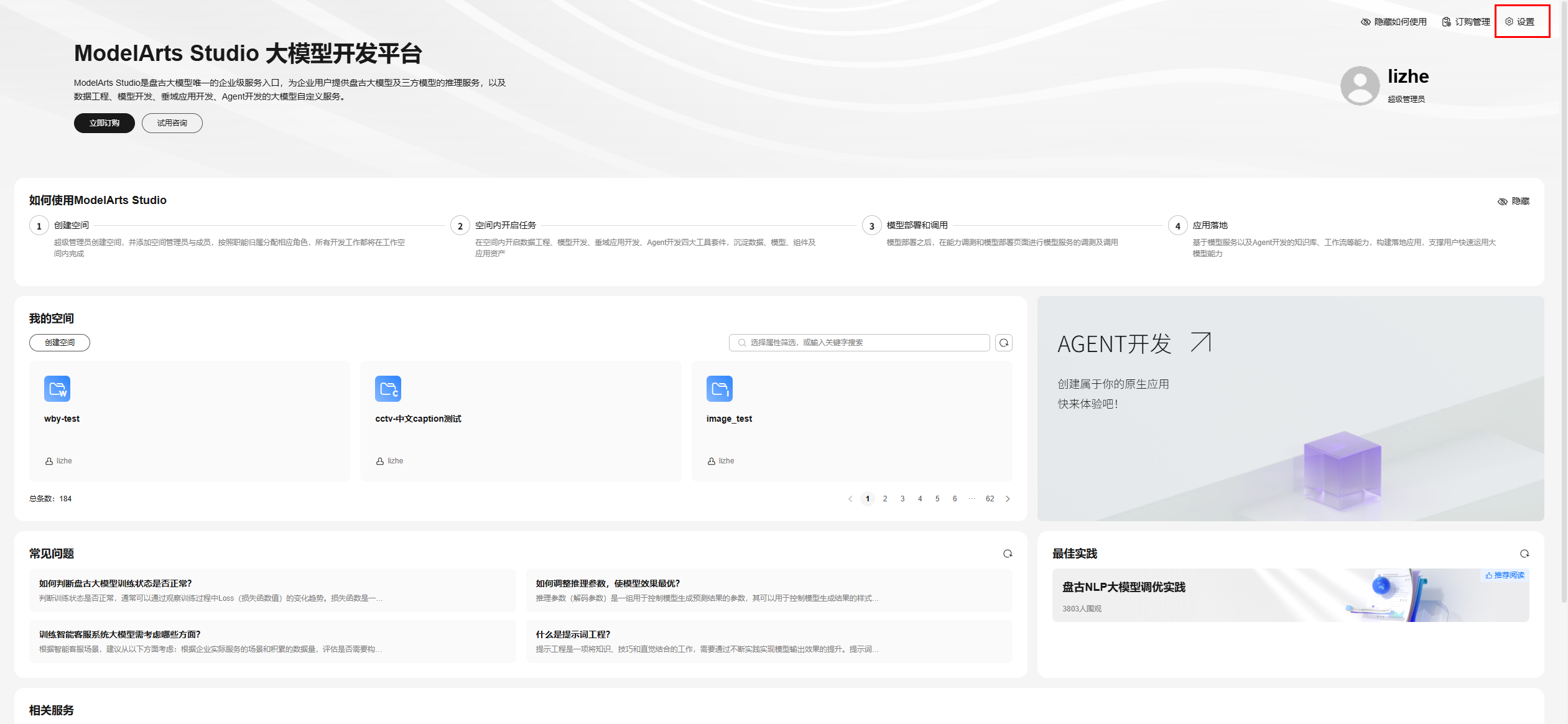Toggle 隐藏如何使用 in the top bar
1568x724 pixels.
click(1393, 22)
